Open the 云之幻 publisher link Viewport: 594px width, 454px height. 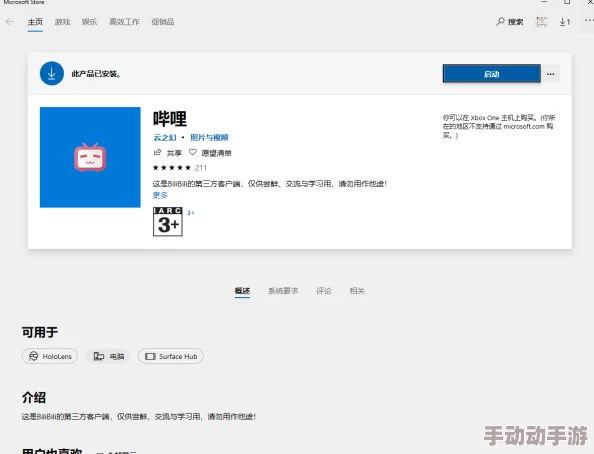tap(165, 137)
